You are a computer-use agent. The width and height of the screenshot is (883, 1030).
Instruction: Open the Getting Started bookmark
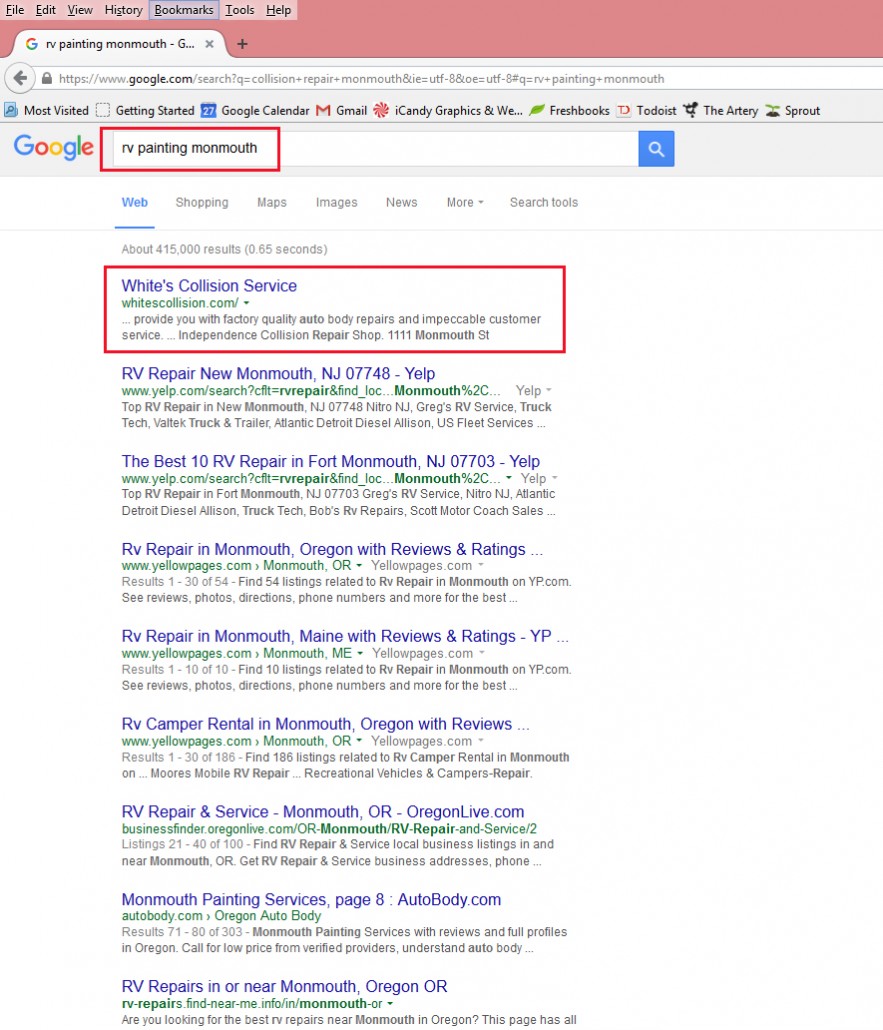pos(145,110)
